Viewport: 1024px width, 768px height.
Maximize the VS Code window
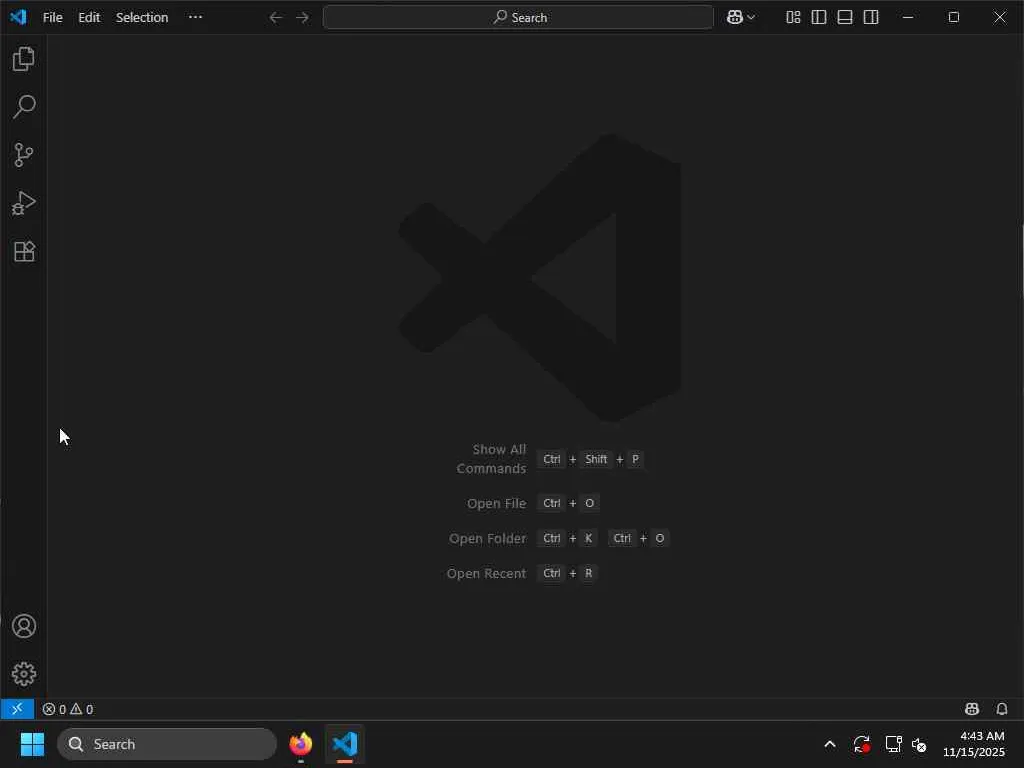point(953,18)
